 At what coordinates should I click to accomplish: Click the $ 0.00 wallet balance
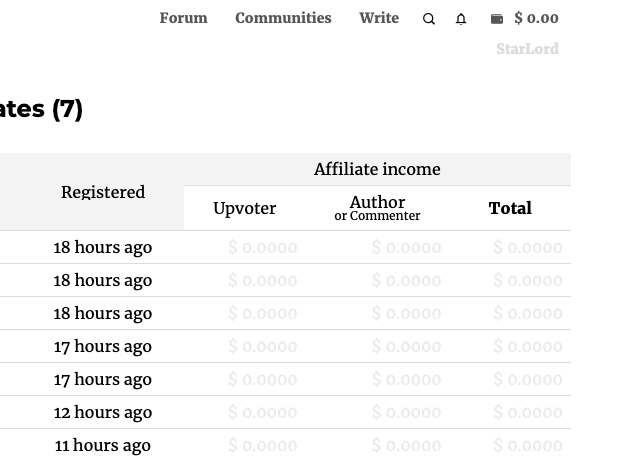coord(536,18)
